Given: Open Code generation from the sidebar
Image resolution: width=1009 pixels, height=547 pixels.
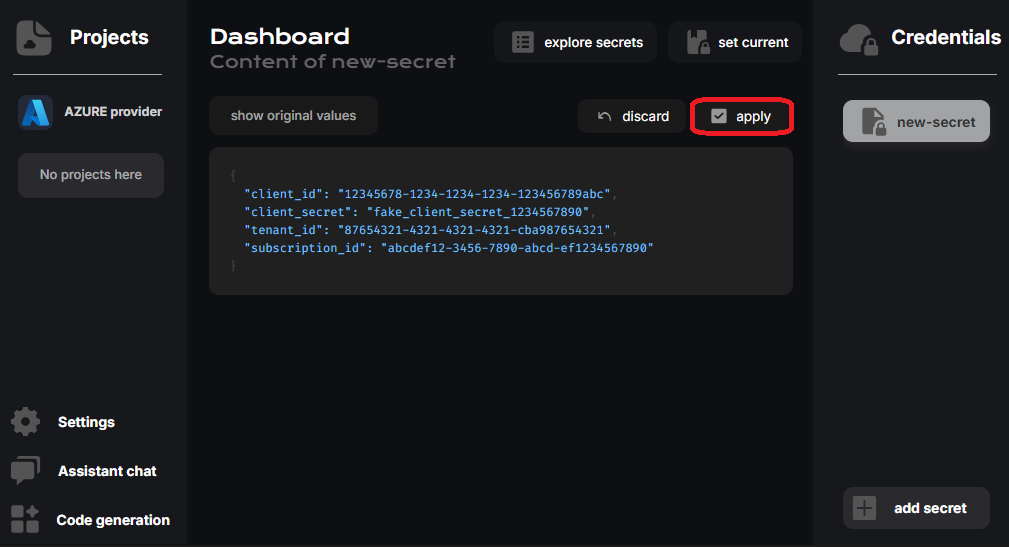Looking at the screenshot, I should [113, 520].
